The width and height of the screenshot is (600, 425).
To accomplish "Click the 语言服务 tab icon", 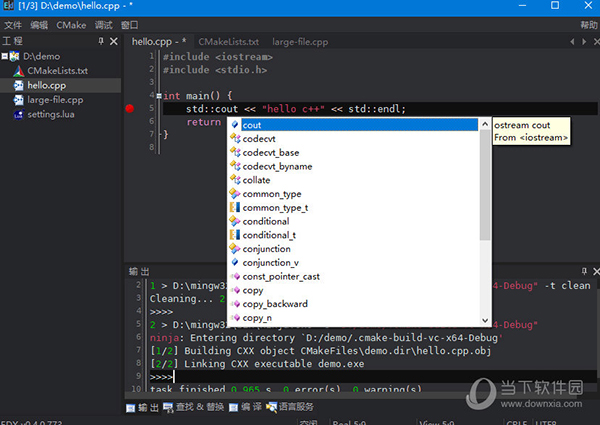I will (x=271, y=407).
